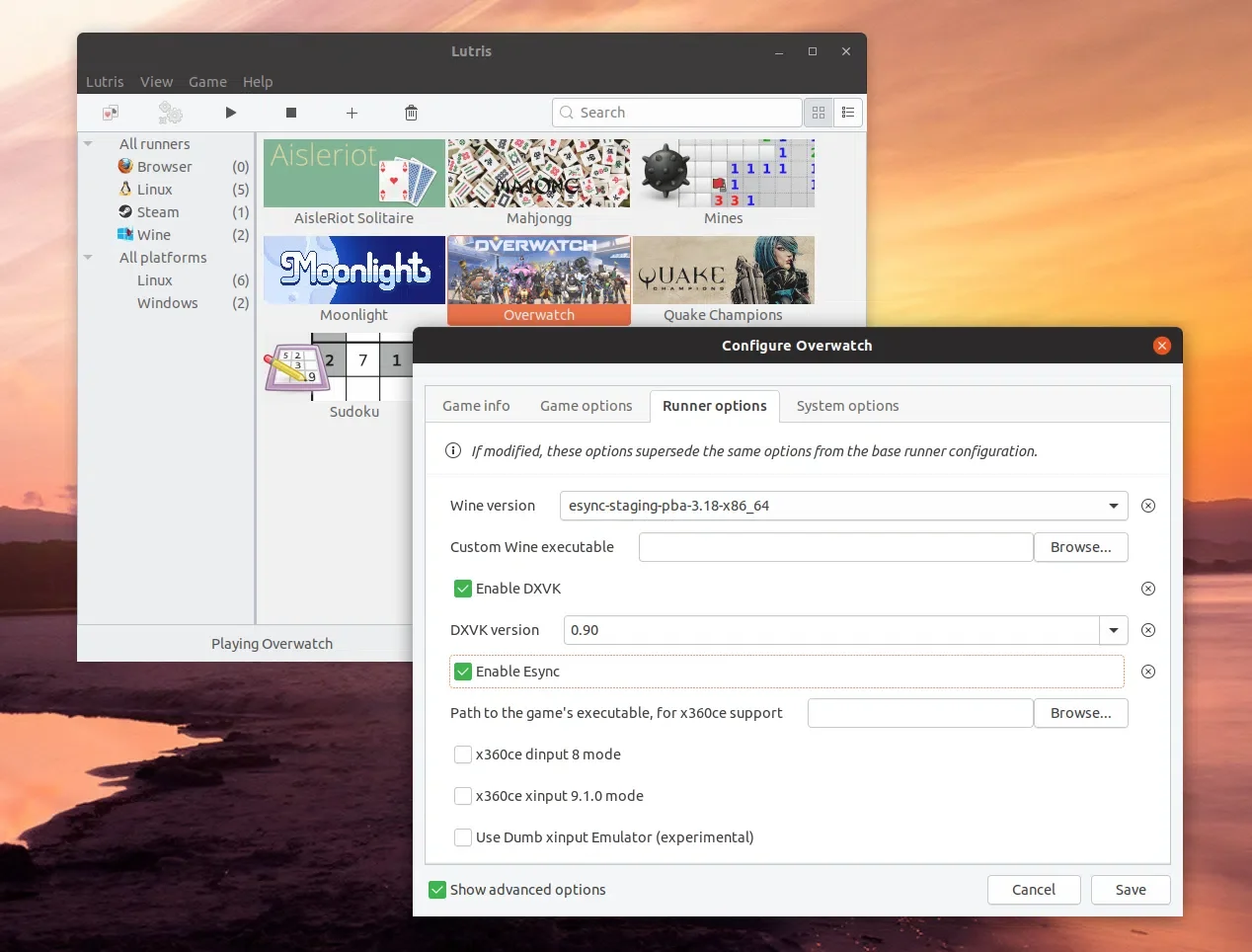Click the Save button
The image size is (1252, 952).
pos(1131,890)
